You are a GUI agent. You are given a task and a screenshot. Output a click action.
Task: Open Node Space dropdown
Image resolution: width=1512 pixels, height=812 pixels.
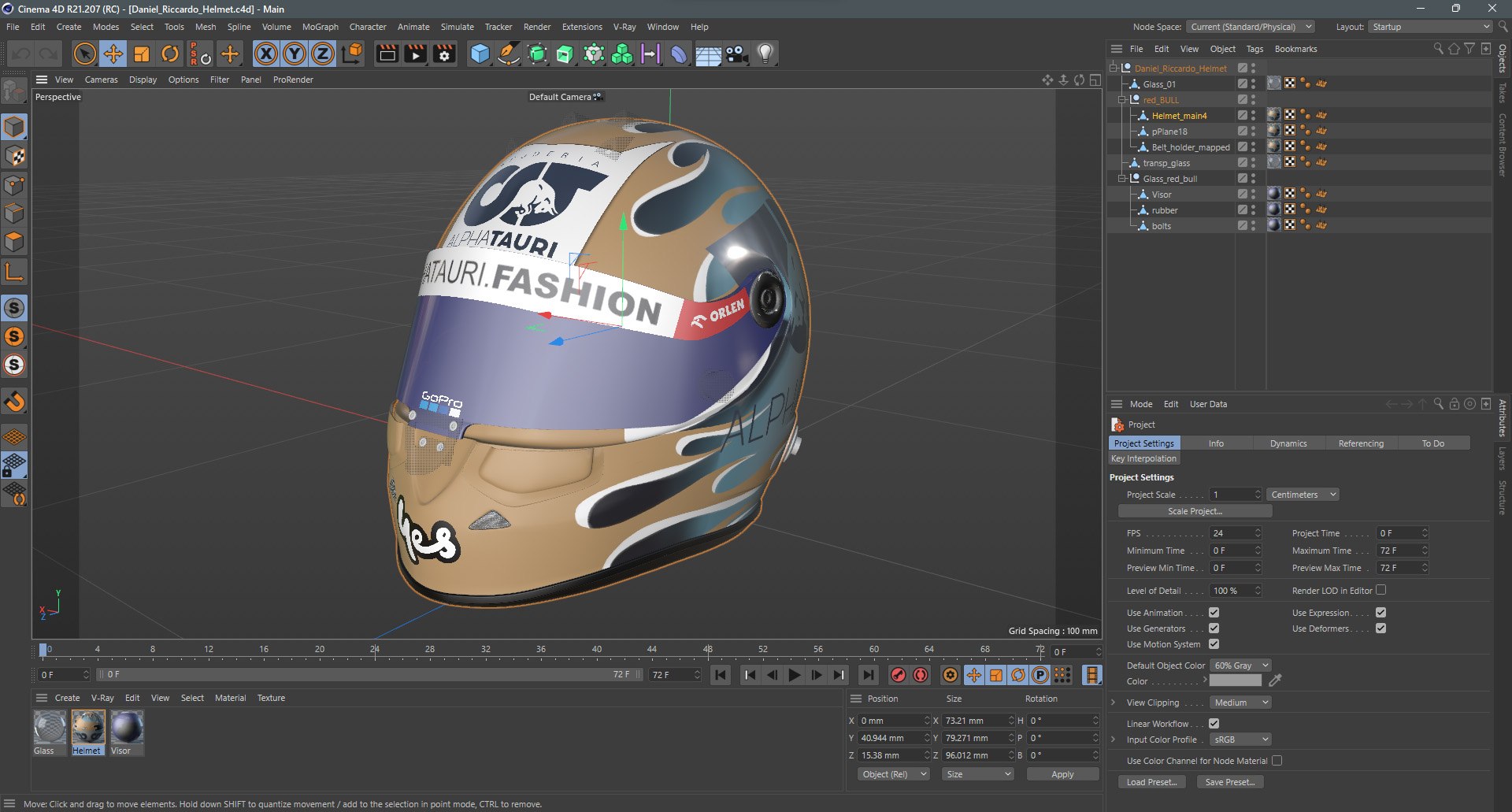coord(1251,27)
